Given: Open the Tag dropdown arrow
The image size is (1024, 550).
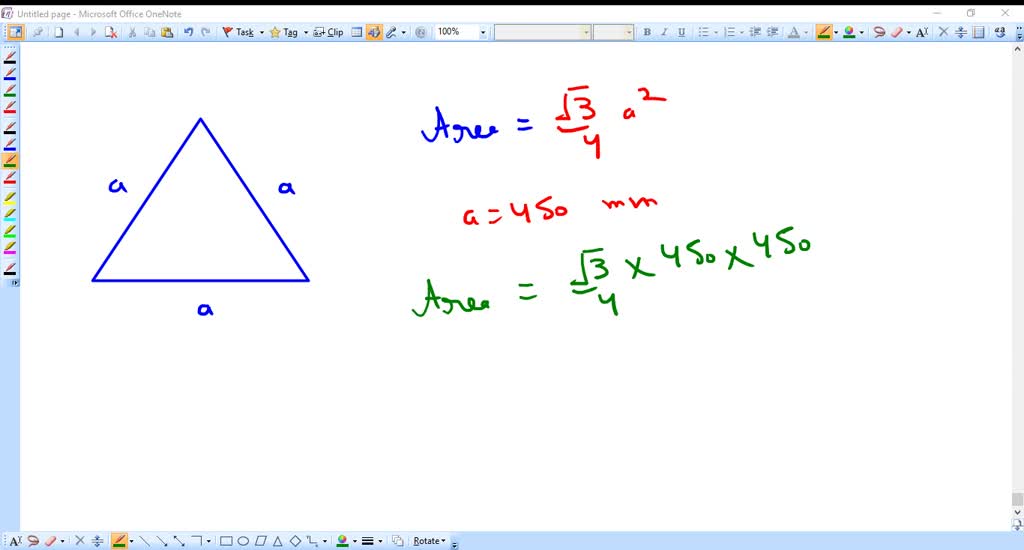Looking at the screenshot, I should pos(306,32).
